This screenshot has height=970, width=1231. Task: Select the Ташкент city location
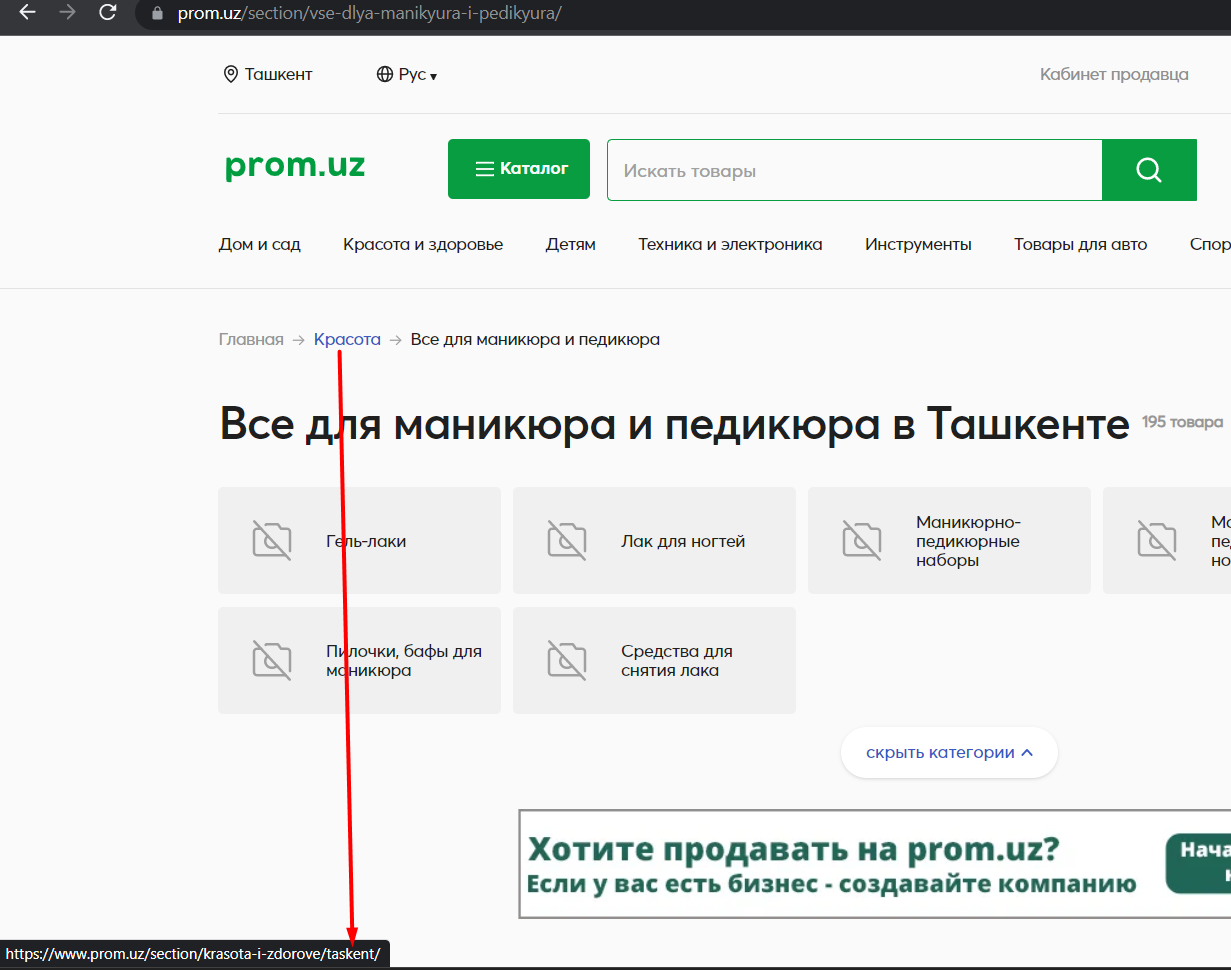267,74
